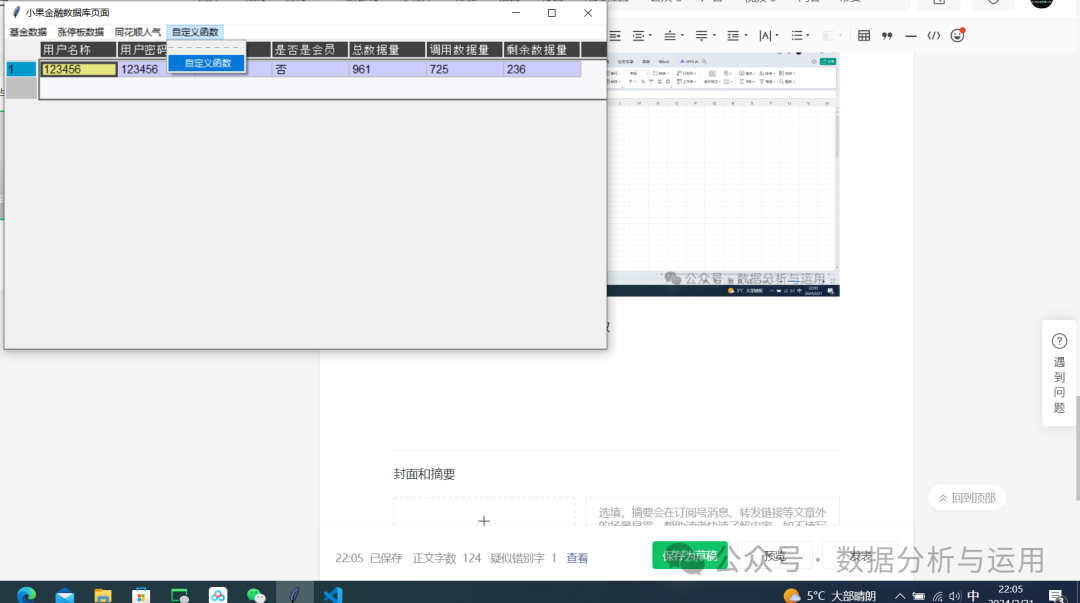Screen dimensions: 1080x603
Task: Click the bulleted list icon
Action: pos(797,36)
